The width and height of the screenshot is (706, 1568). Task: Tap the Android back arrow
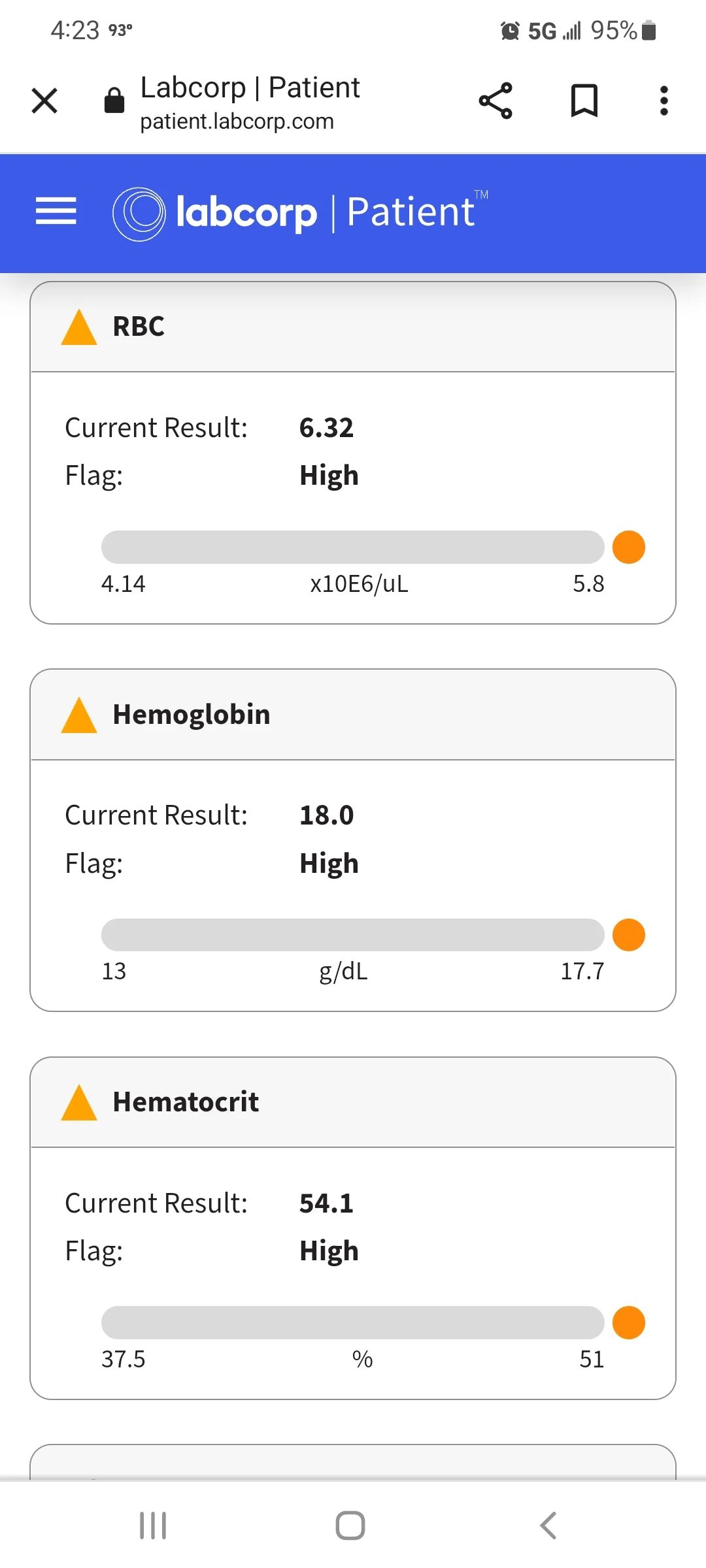point(548,1526)
